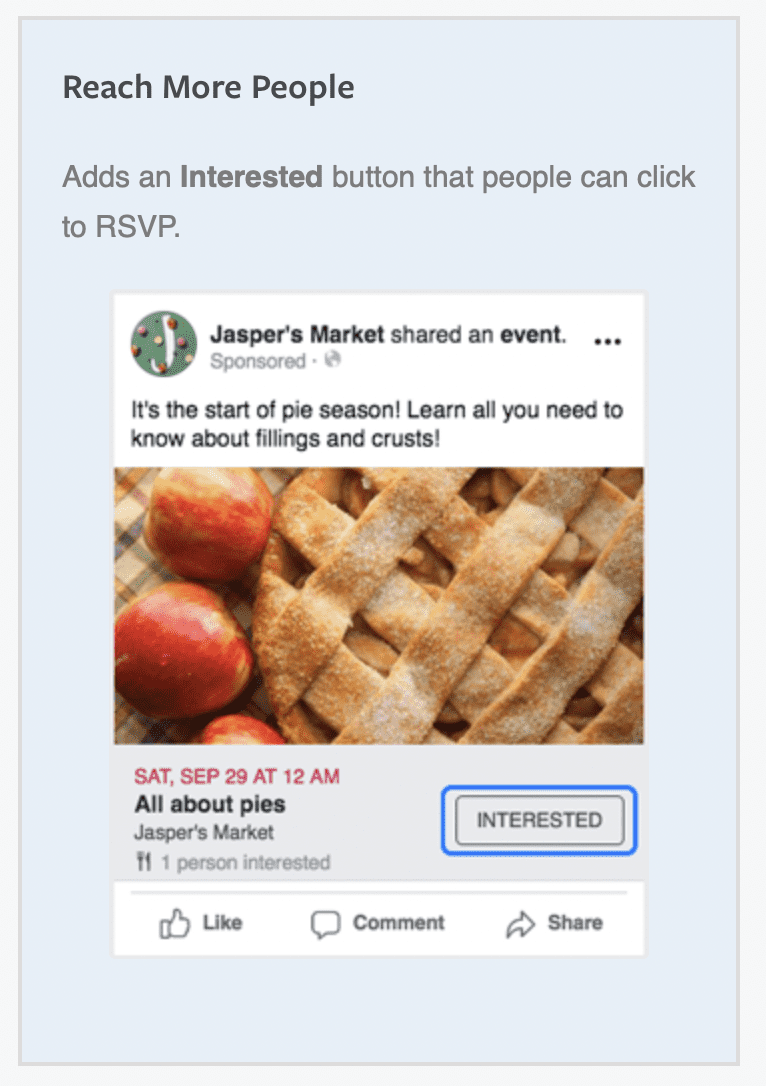The height and width of the screenshot is (1086, 766).
Task: Click the "All about pies" event title
Action: point(209,804)
